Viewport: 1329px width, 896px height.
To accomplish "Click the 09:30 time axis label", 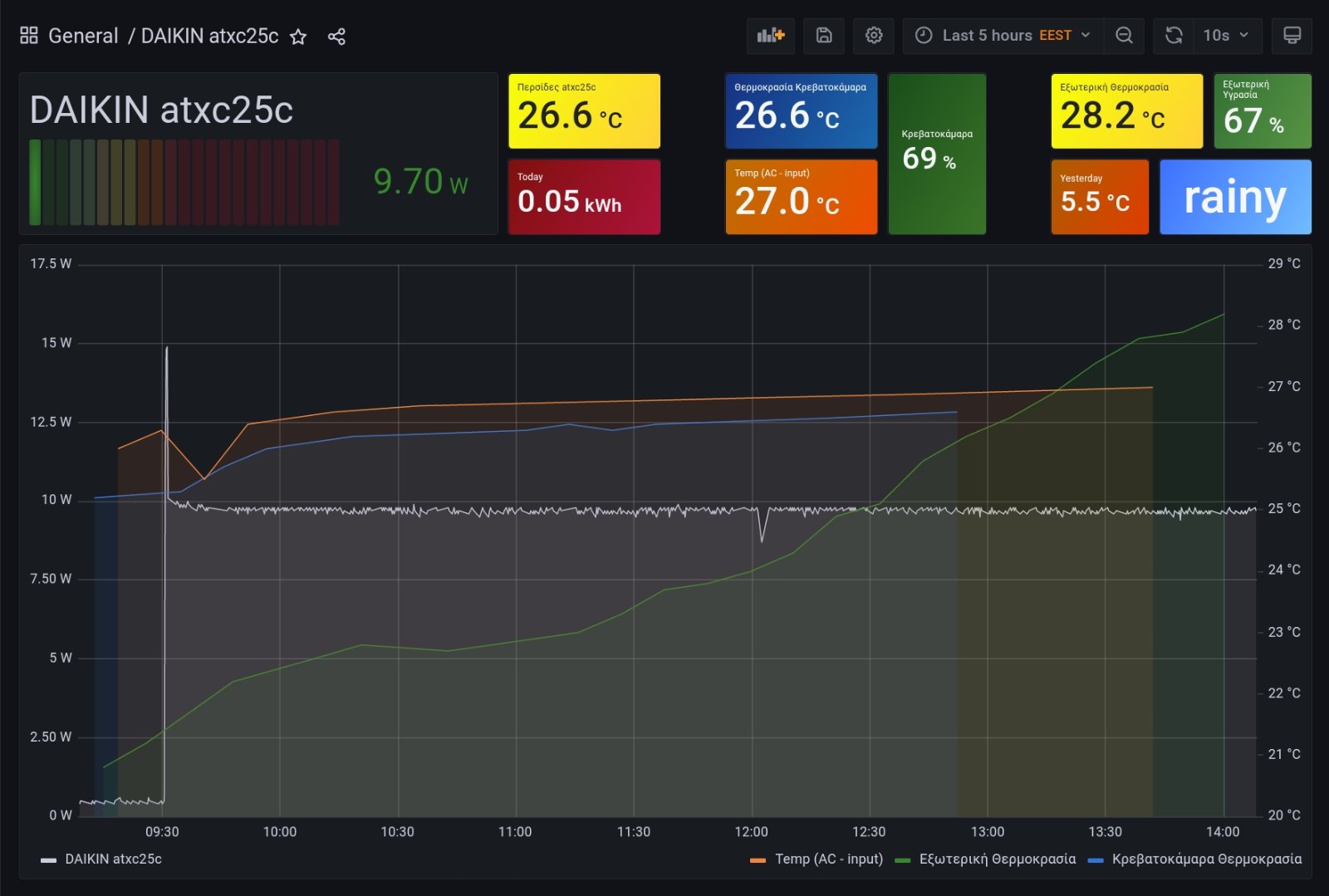I will tap(162, 831).
